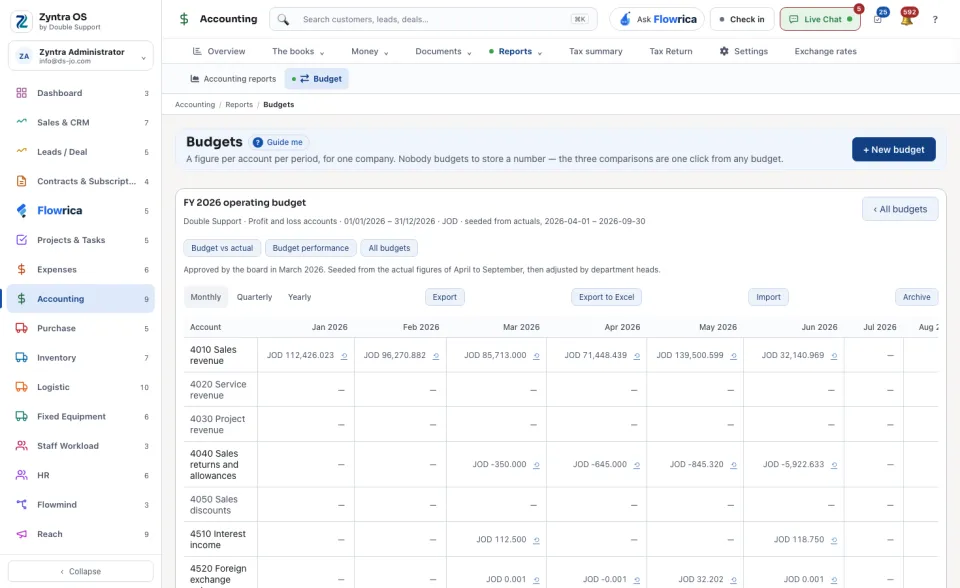This screenshot has height=588, width=960.
Task: Click Settings gear in accounting nav
Action: (724, 51)
